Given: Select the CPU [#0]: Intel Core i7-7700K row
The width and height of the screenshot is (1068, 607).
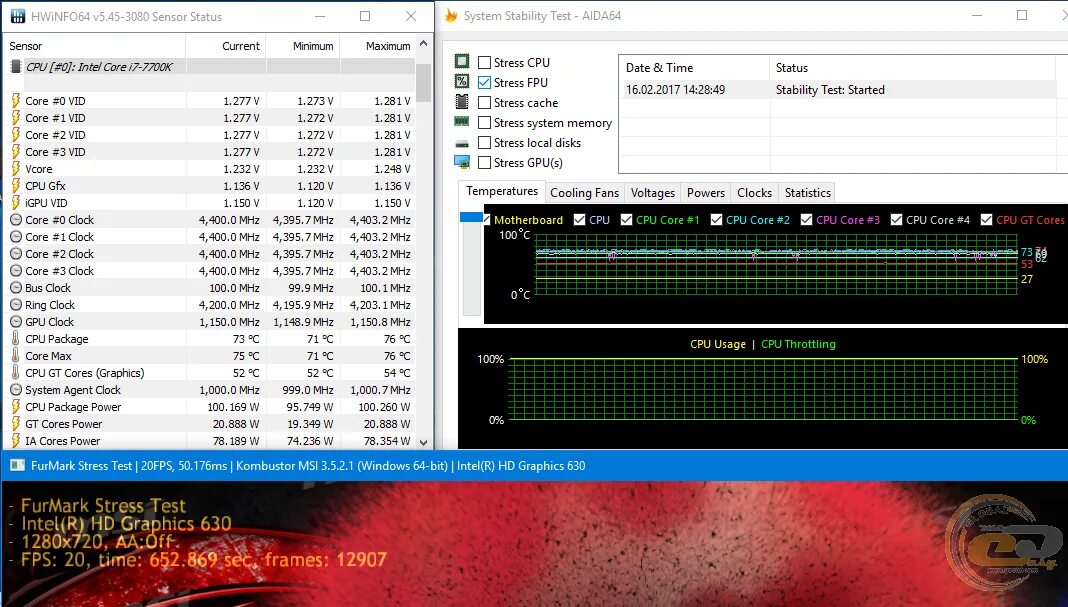Looking at the screenshot, I should tap(209, 67).
